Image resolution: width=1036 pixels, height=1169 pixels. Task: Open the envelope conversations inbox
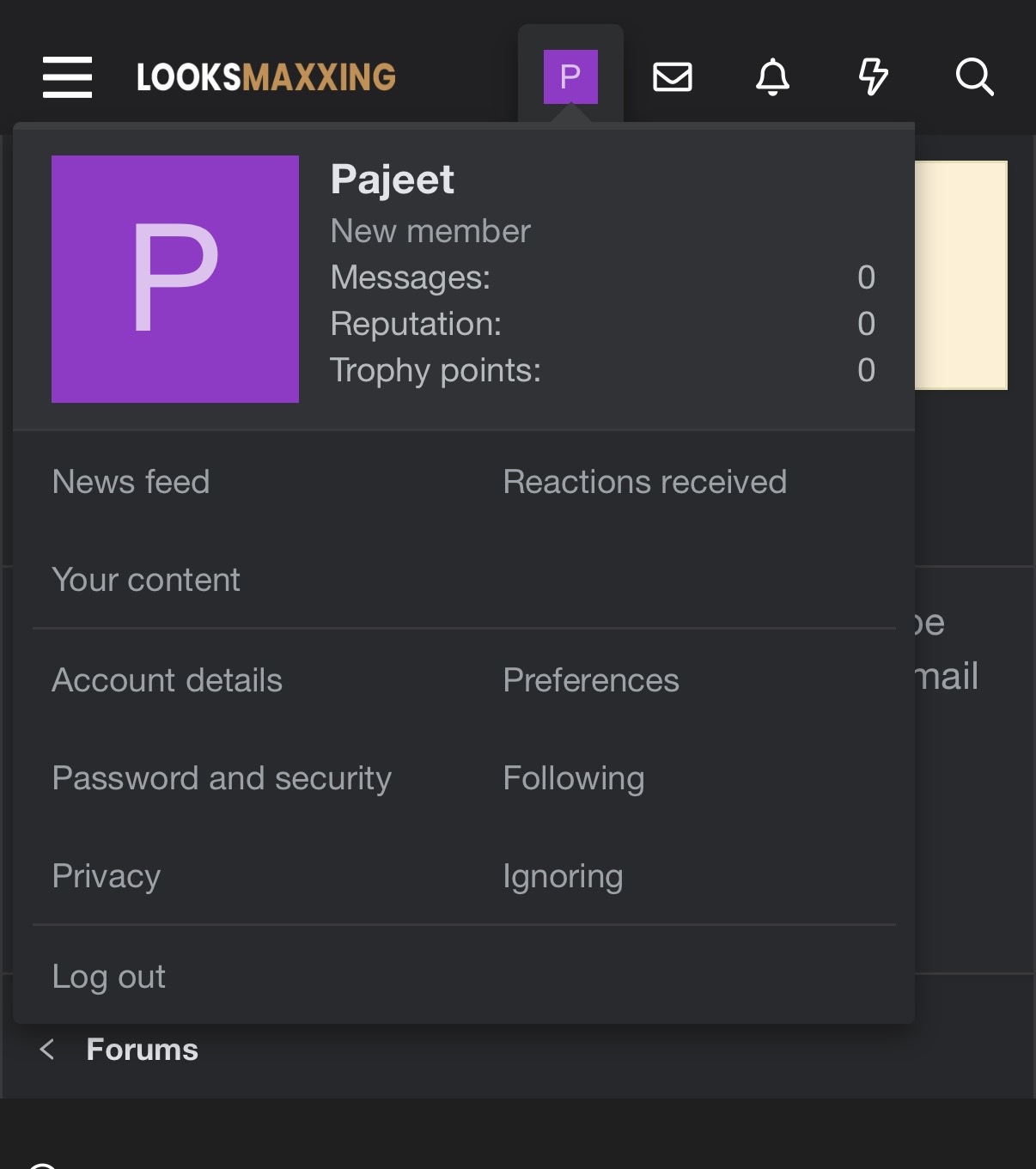pos(673,77)
